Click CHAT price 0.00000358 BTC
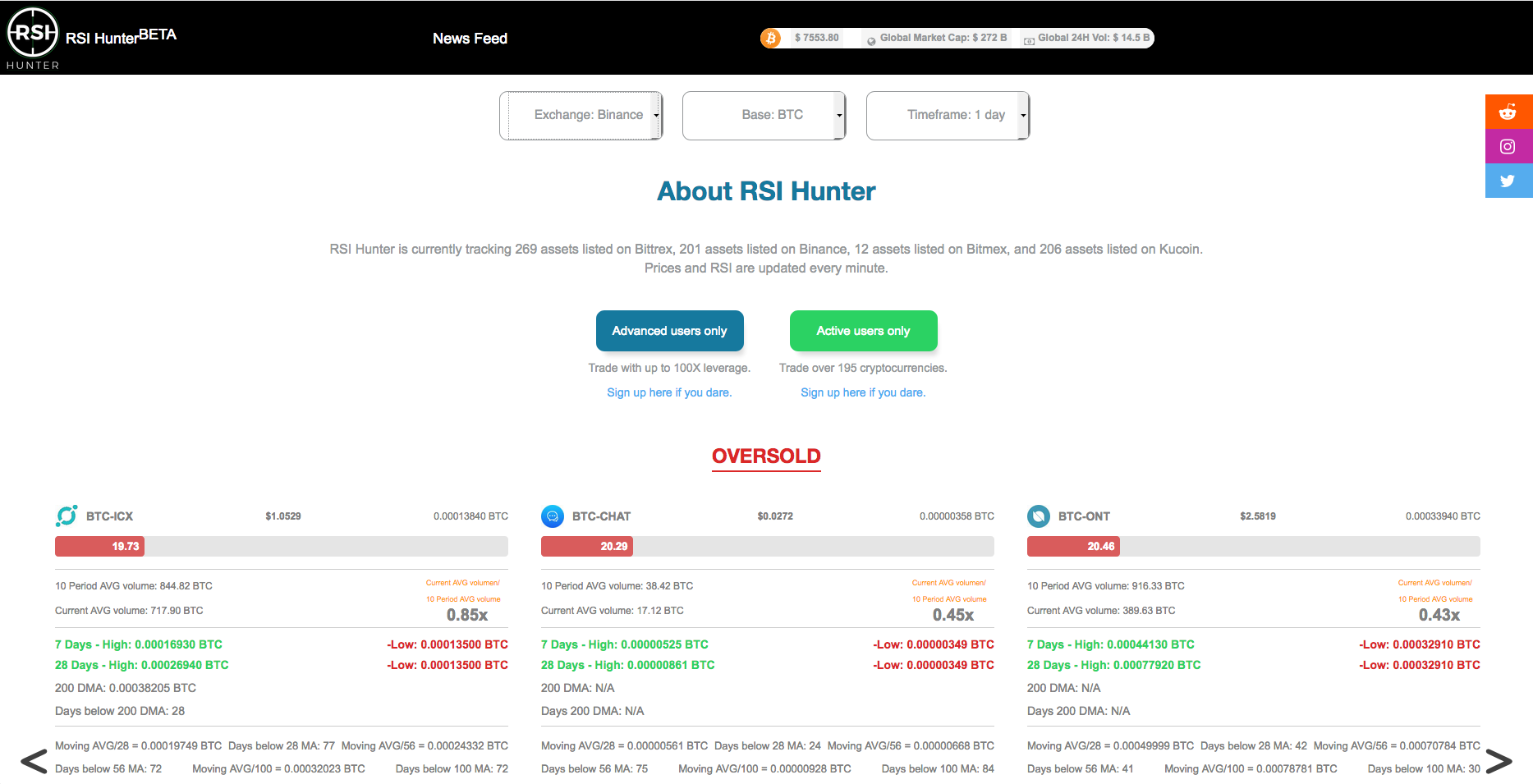 click(957, 516)
